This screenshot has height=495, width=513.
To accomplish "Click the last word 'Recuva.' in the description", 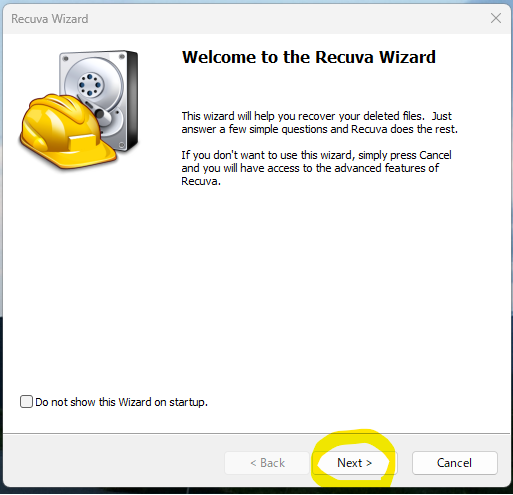I will pos(201,181).
